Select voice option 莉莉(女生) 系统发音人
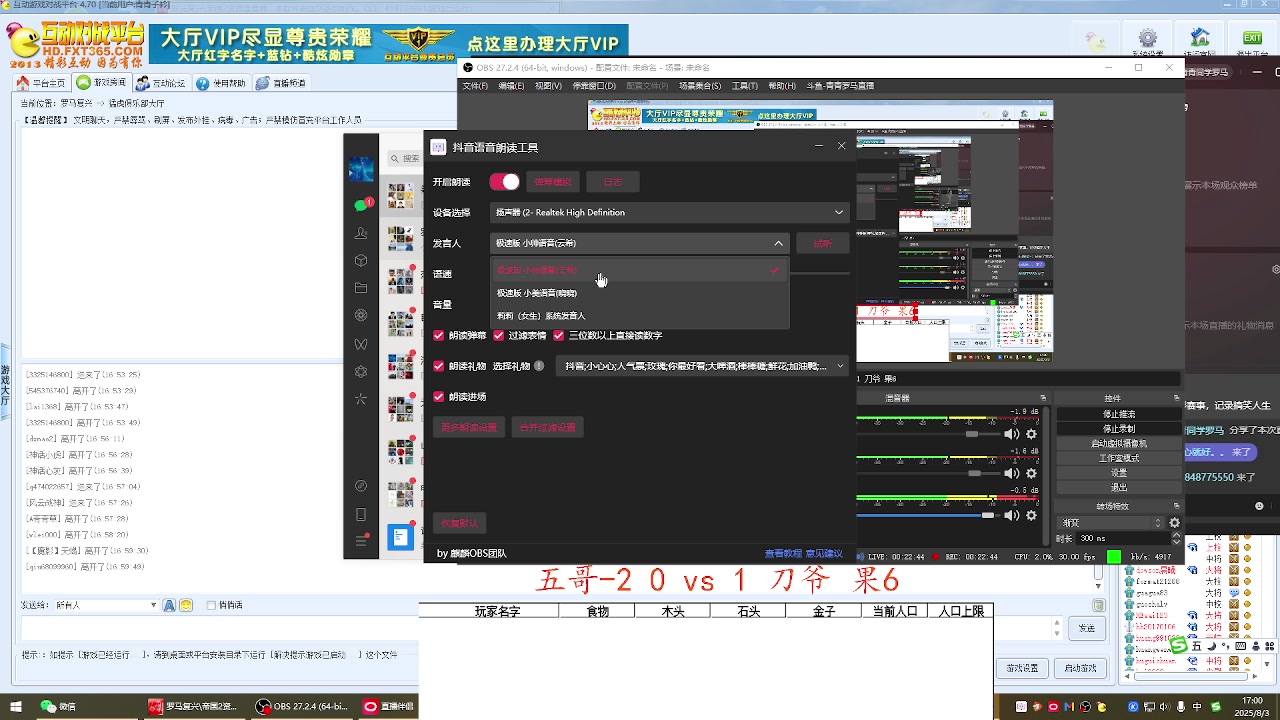The height and width of the screenshot is (720, 1280). point(640,316)
